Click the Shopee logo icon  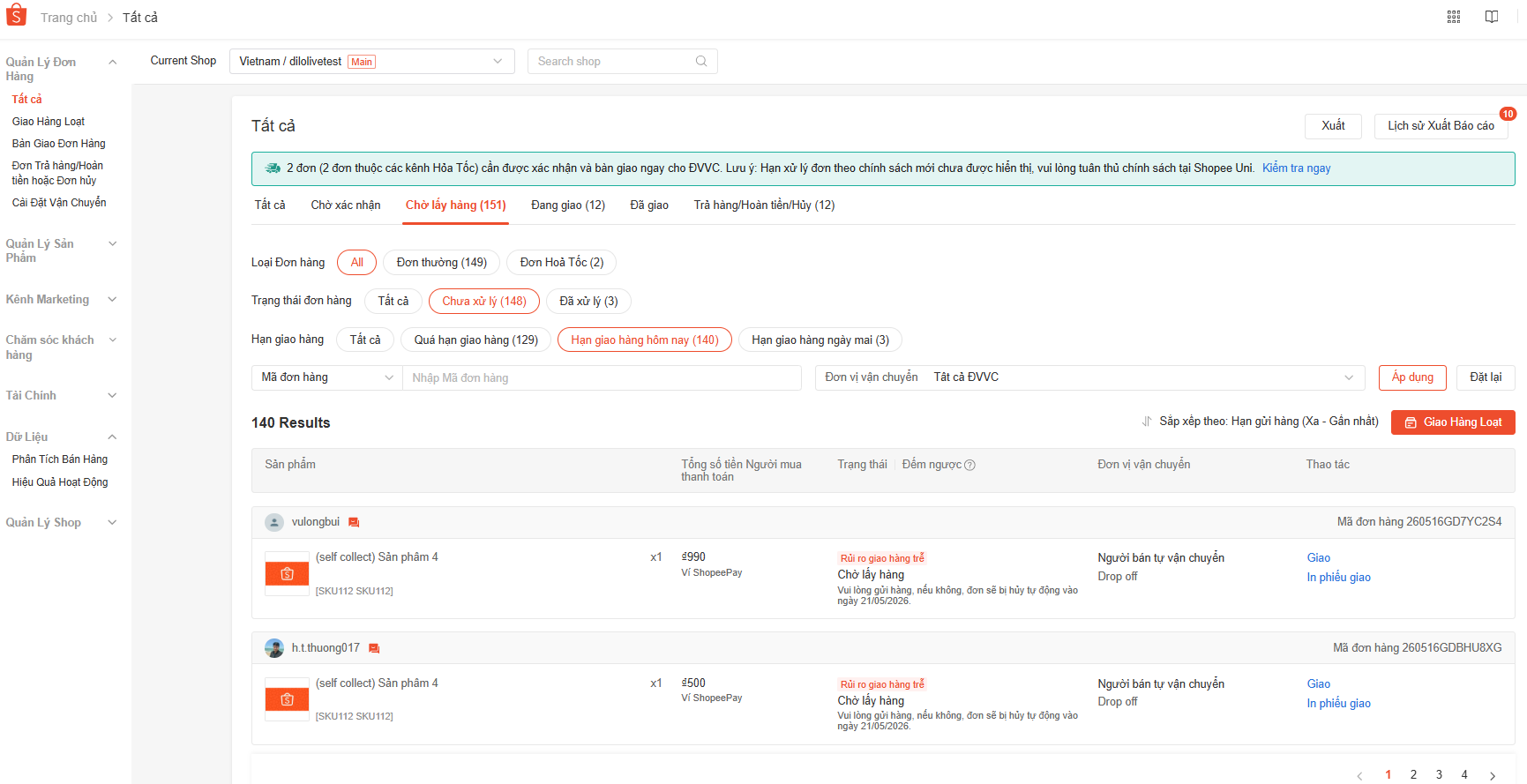(x=17, y=15)
